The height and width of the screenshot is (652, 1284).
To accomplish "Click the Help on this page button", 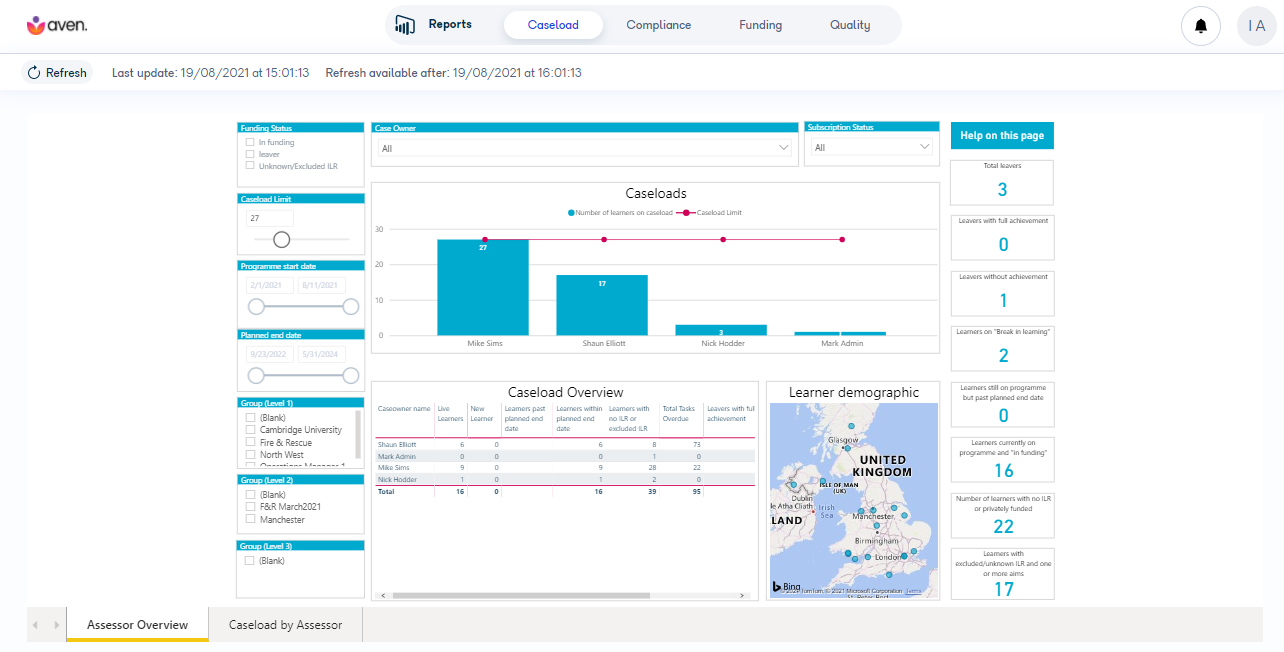I will pos(1002,135).
